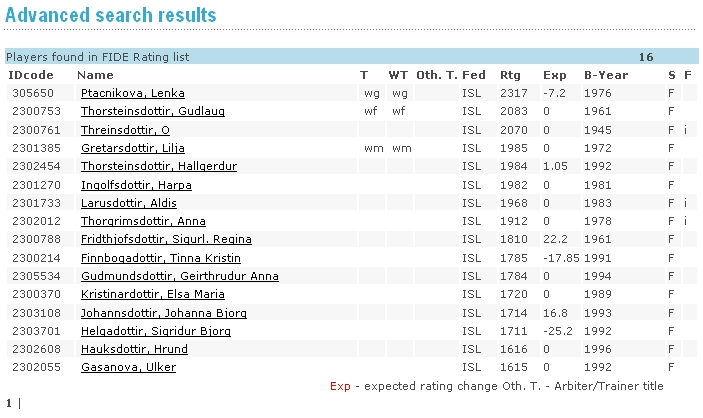Click the Name column header
The image size is (703, 418).
point(95,75)
